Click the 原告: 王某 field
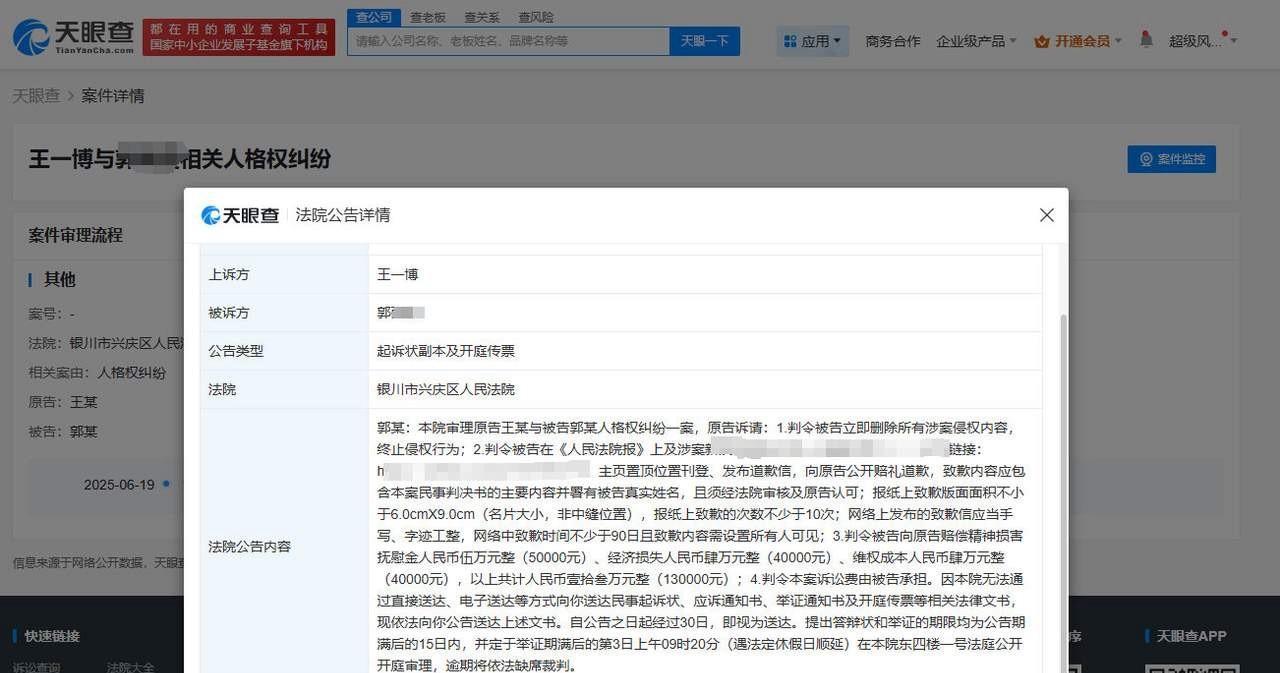This screenshot has width=1280, height=673. coord(63,402)
